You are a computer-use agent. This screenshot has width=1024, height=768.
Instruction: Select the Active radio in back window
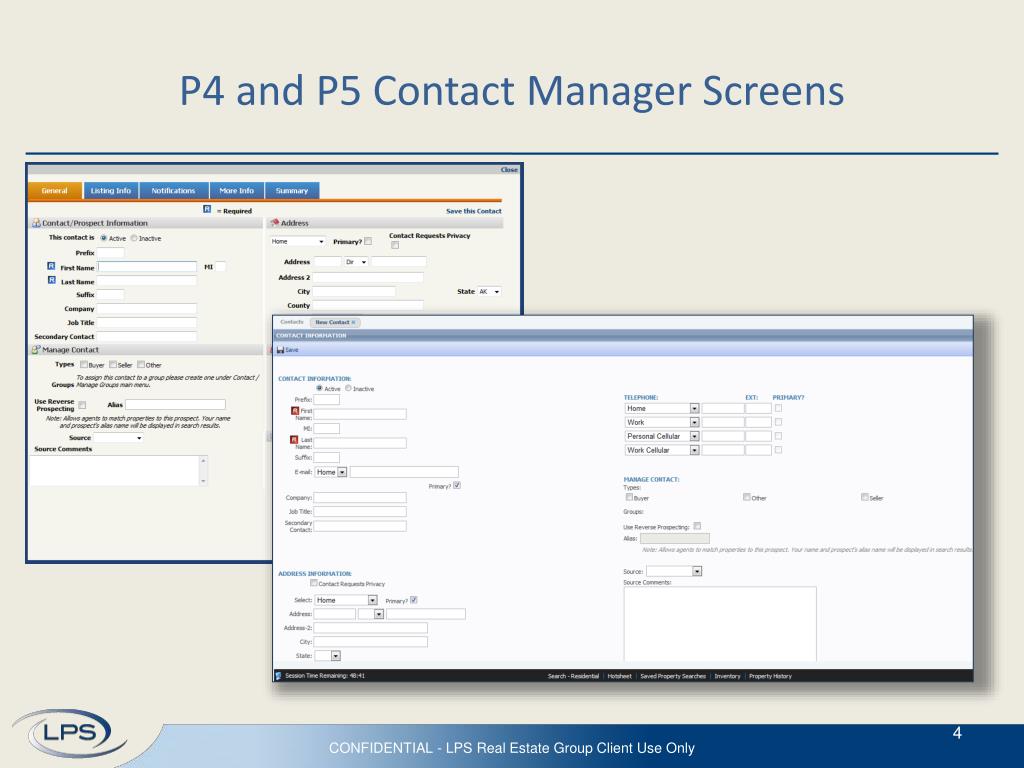[103, 238]
